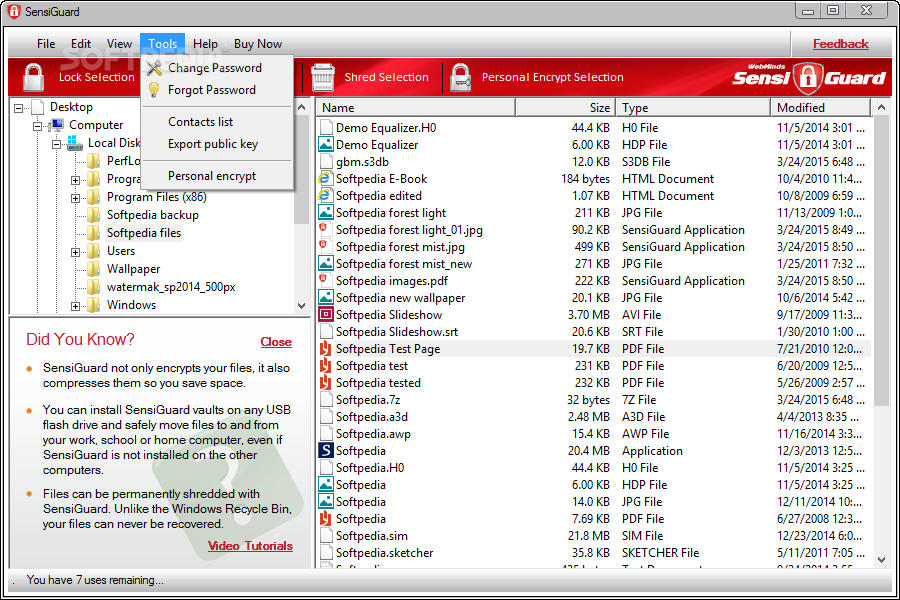Image resolution: width=900 pixels, height=600 pixels.
Task: Click the Softpedia images.pdf SensiGuard icon
Action: click(323, 280)
